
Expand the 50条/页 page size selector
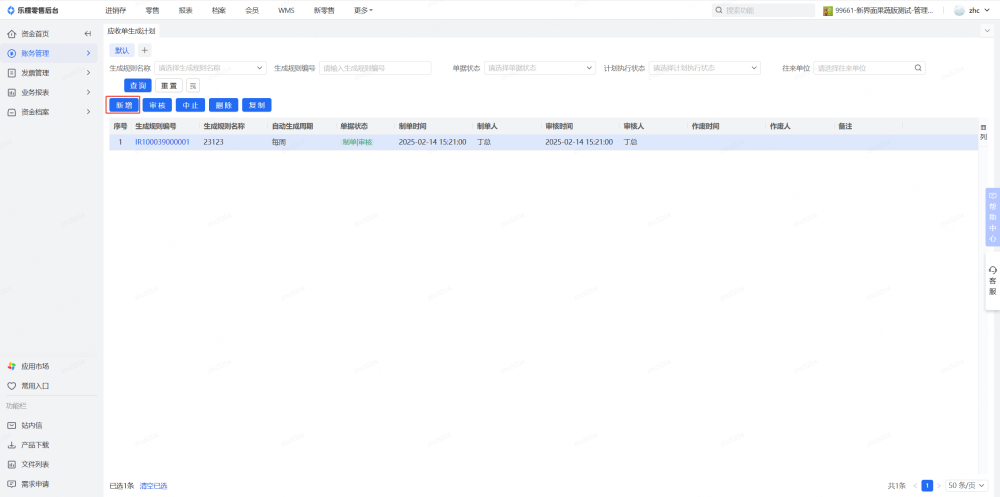coord(966,485)
